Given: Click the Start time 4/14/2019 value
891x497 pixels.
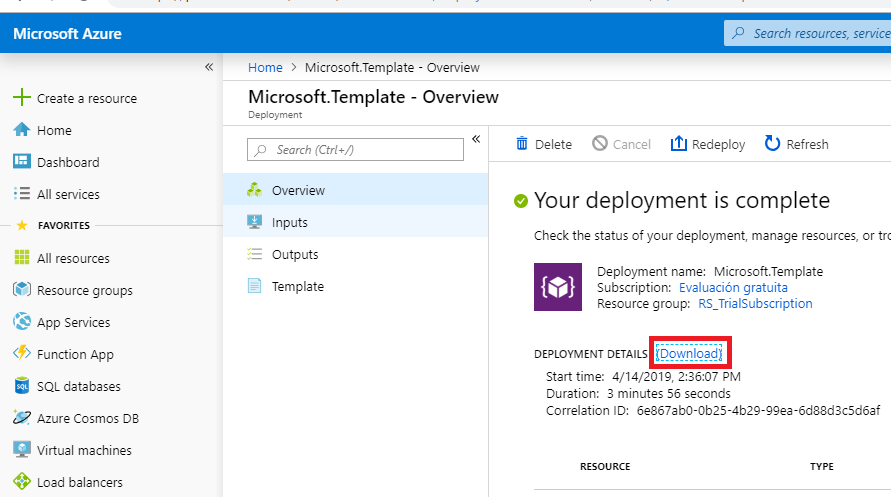Looking at the screenshot, I should [676, 377].
